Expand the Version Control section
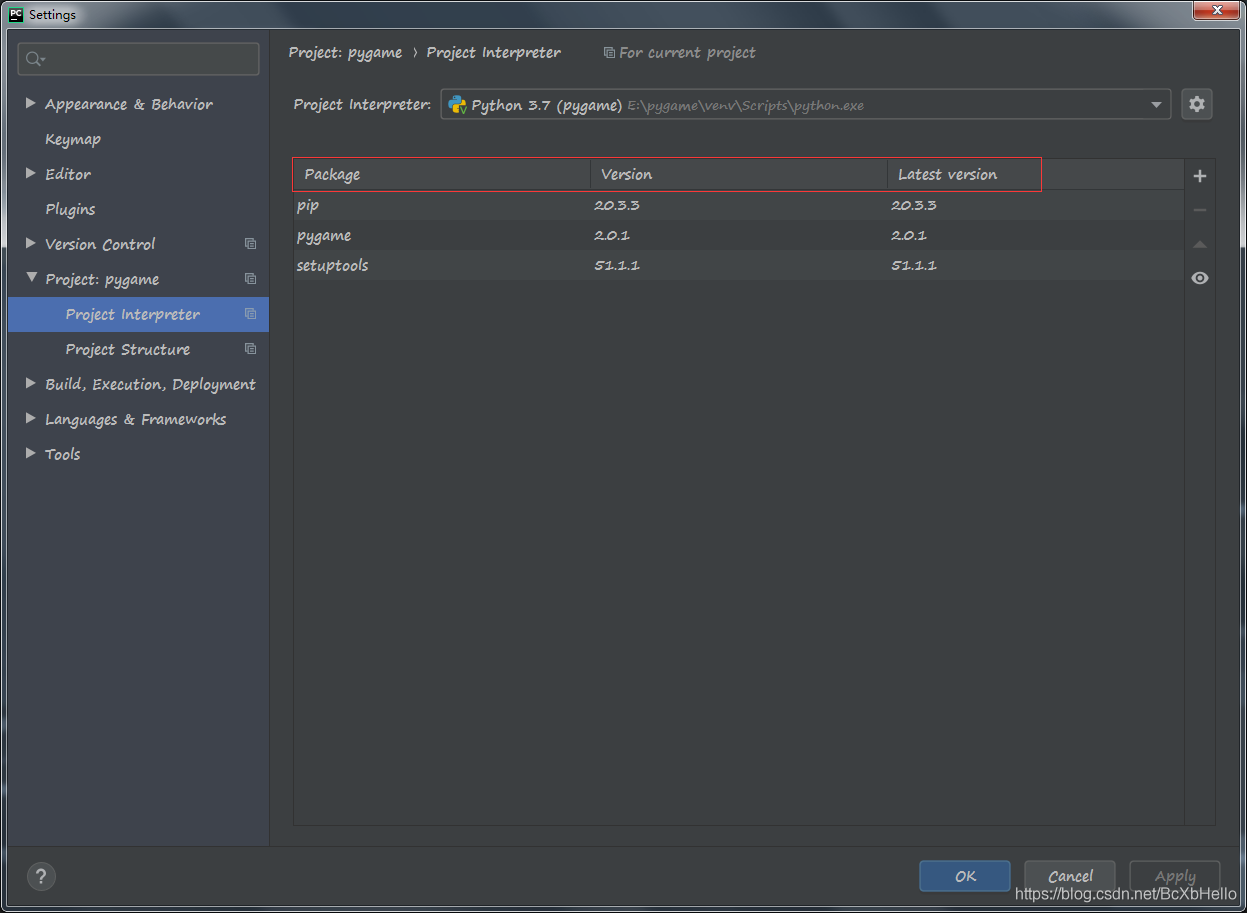 (31, 244)
